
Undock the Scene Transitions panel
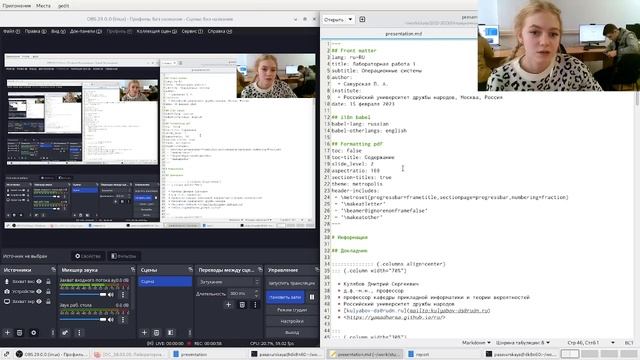coord(260,269)
